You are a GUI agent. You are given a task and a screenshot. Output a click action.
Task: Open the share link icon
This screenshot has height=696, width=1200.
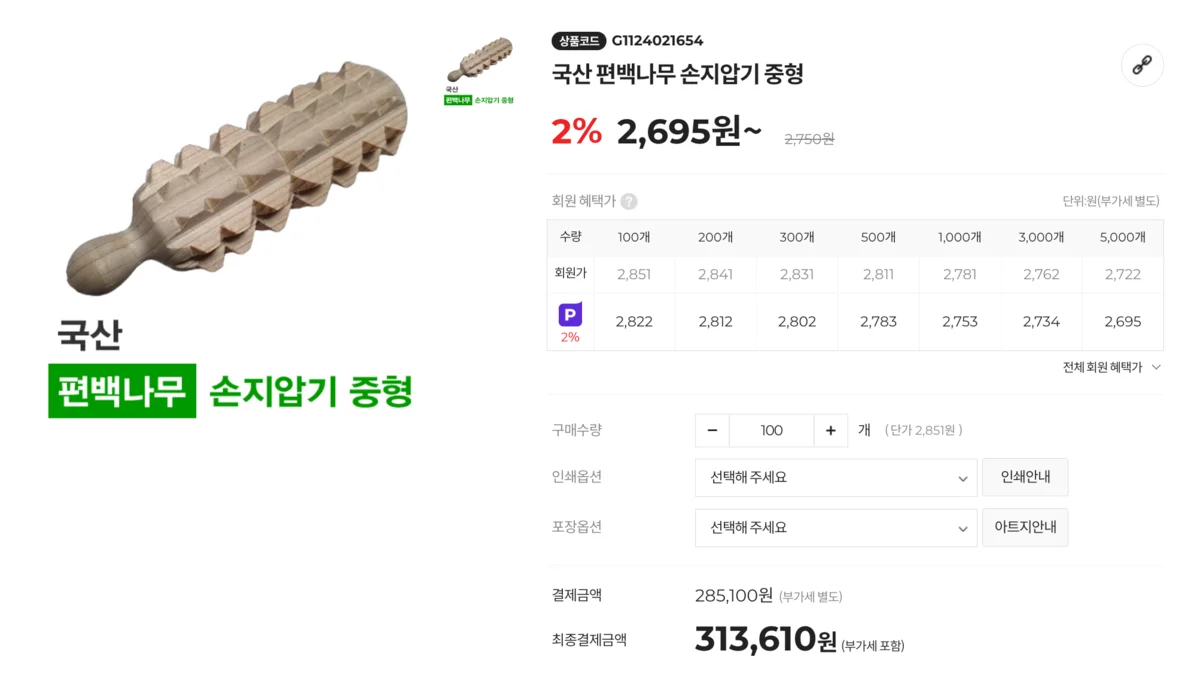[x=1141, y=65]
